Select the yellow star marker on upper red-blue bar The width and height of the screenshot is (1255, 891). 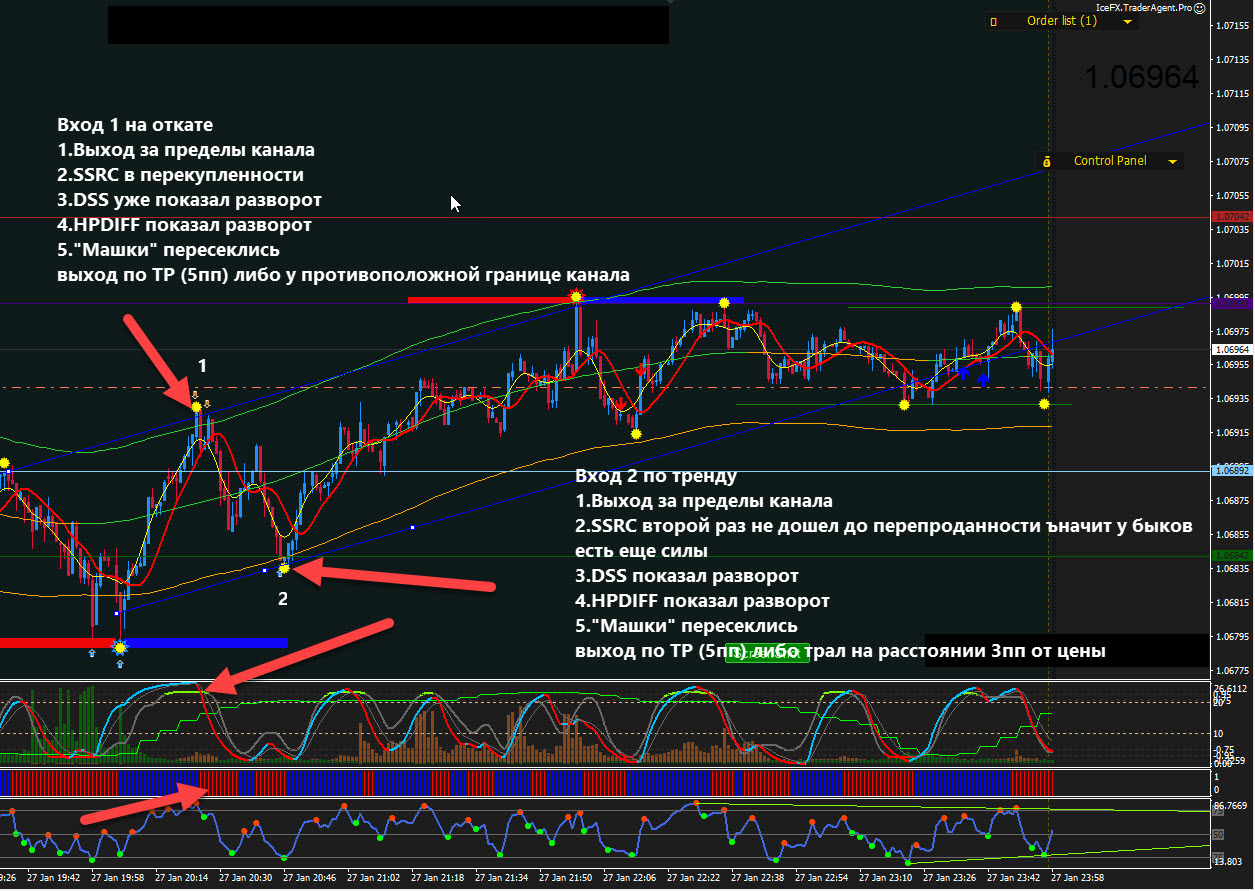point(576,296)
